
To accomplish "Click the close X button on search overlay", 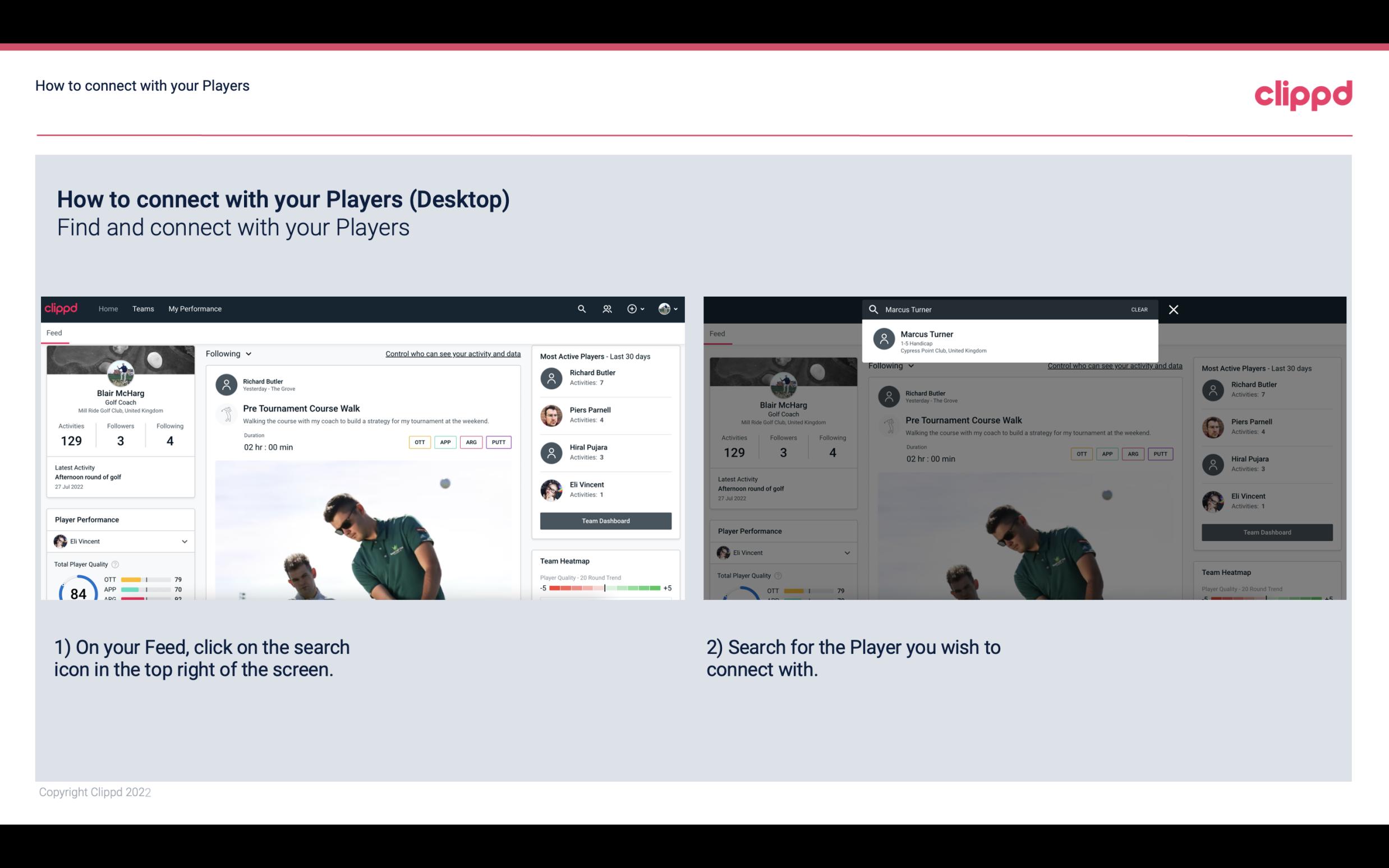I will [x=1174, y=309].
